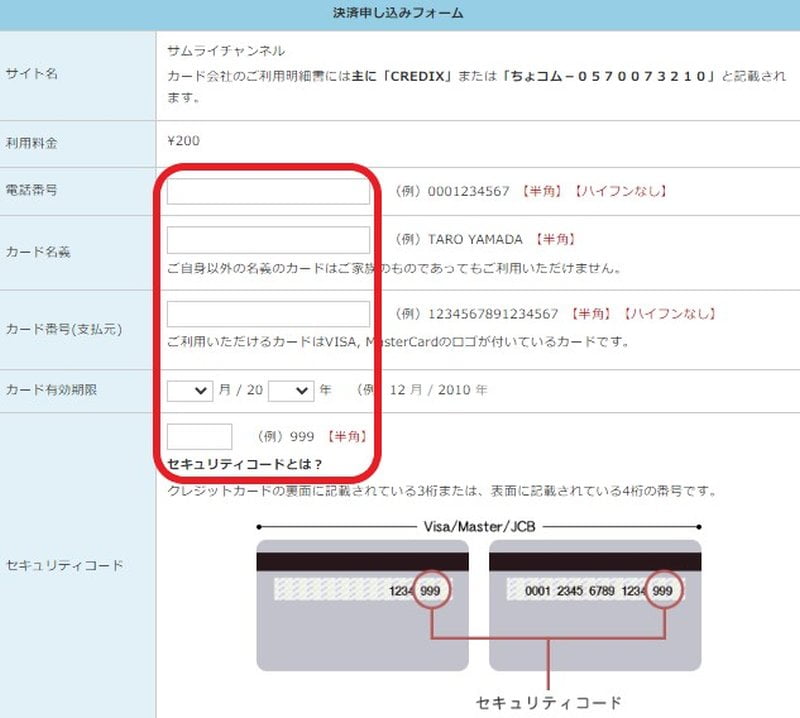Click the '電話番号' row label

(31, 190)
